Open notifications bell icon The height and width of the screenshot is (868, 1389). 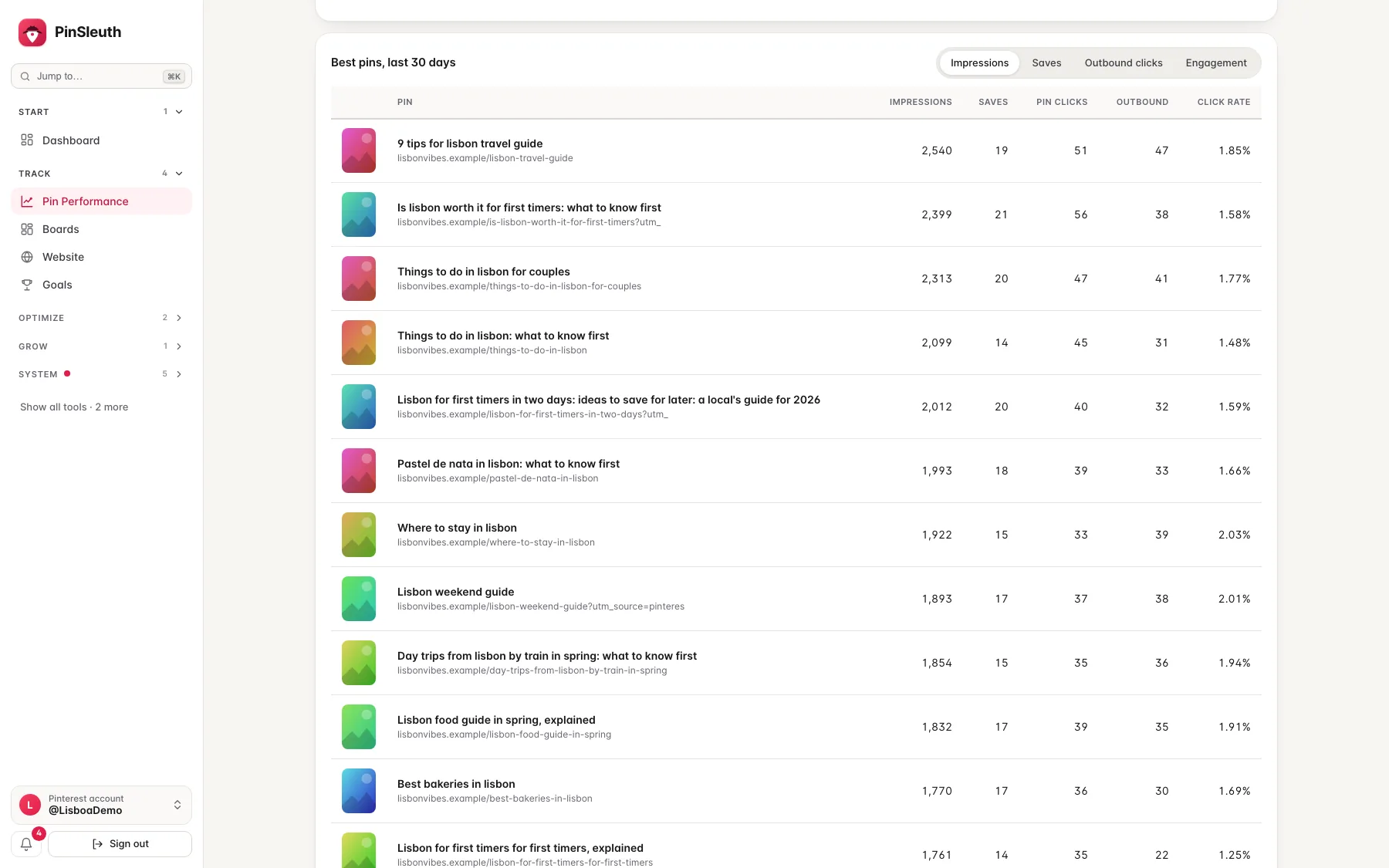[26, 844]
